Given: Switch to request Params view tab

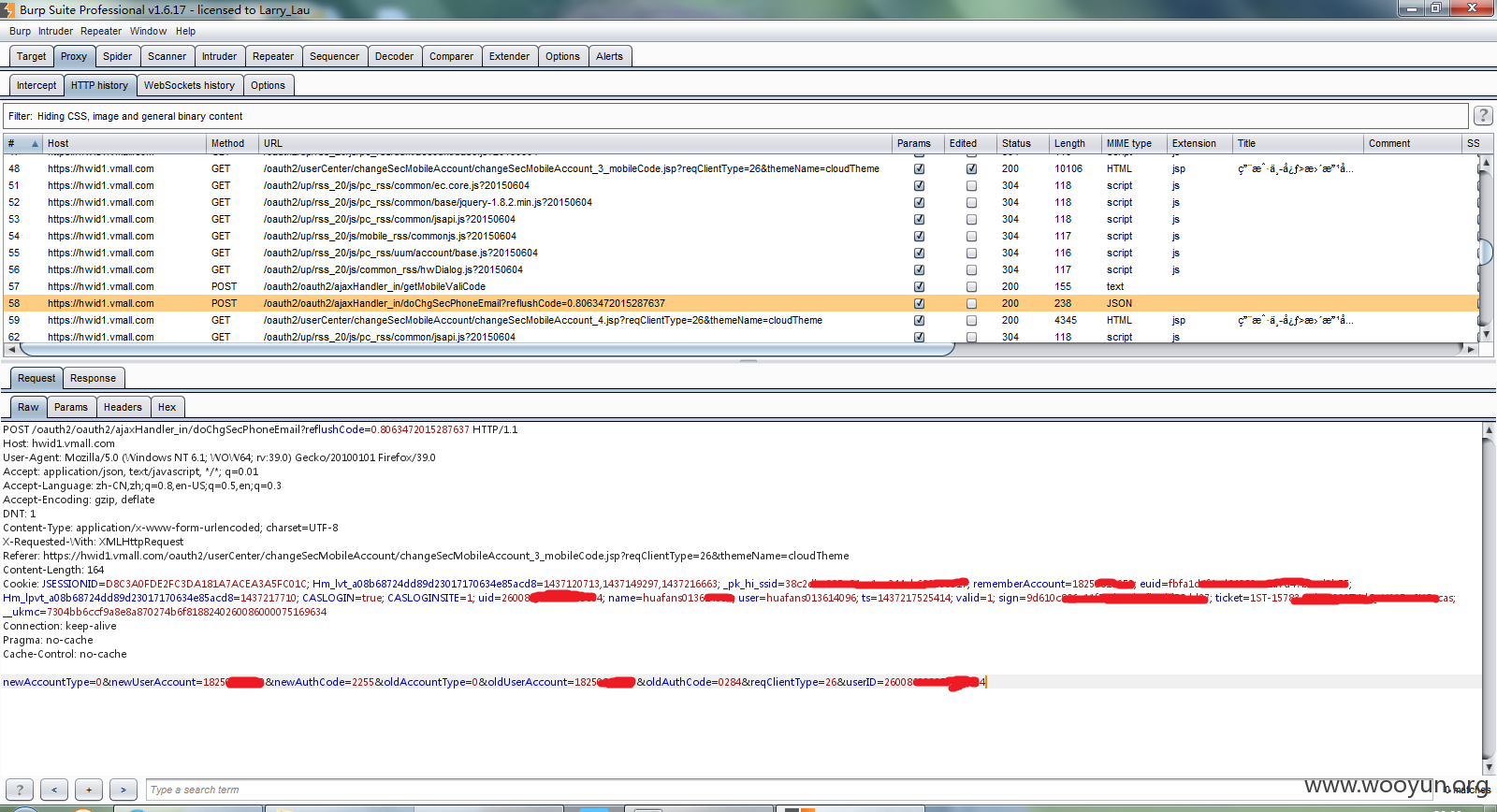Looking at the screenshot, I should (70, 407).
